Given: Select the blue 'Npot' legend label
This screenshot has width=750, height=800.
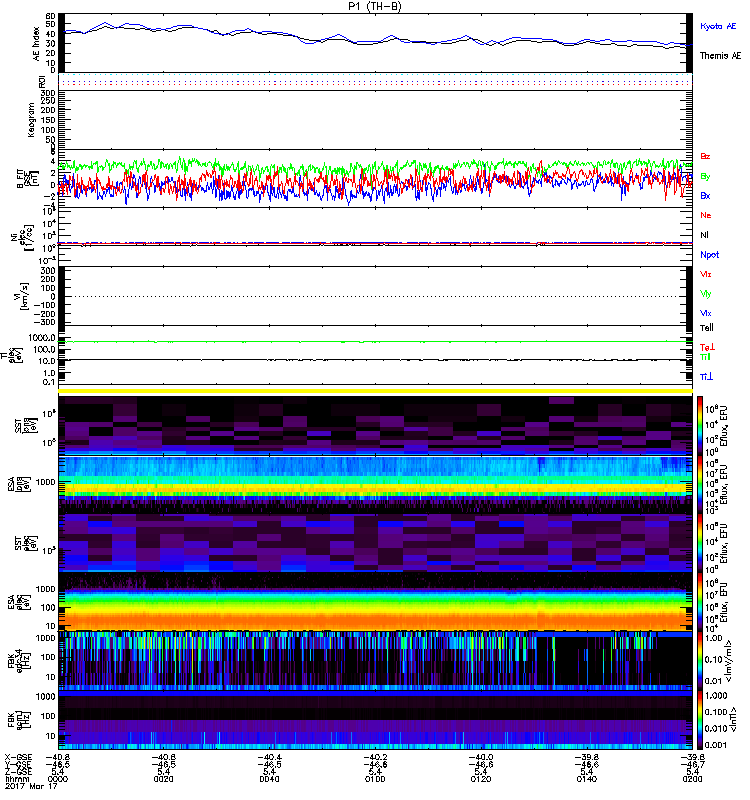Looking at the screenshot, I should click(x=709, y=255).
